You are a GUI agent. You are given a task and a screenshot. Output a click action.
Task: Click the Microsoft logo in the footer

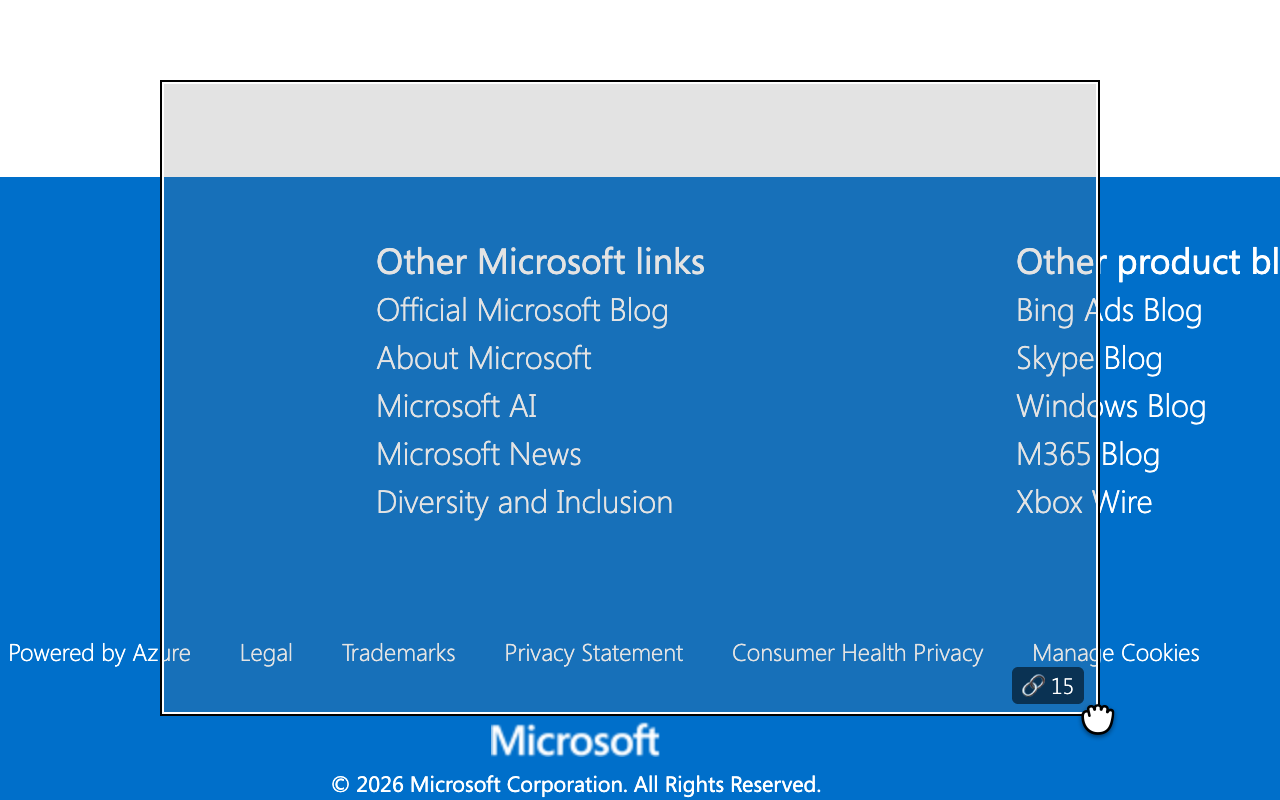(x=575, y=741)
